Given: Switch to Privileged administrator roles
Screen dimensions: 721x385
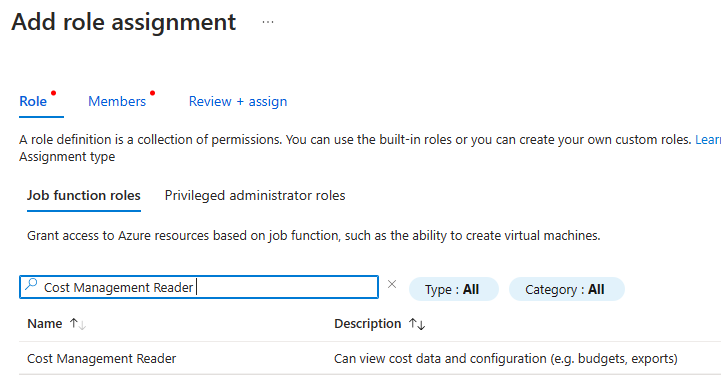Looking at the screenshot, I should point(255,195).
